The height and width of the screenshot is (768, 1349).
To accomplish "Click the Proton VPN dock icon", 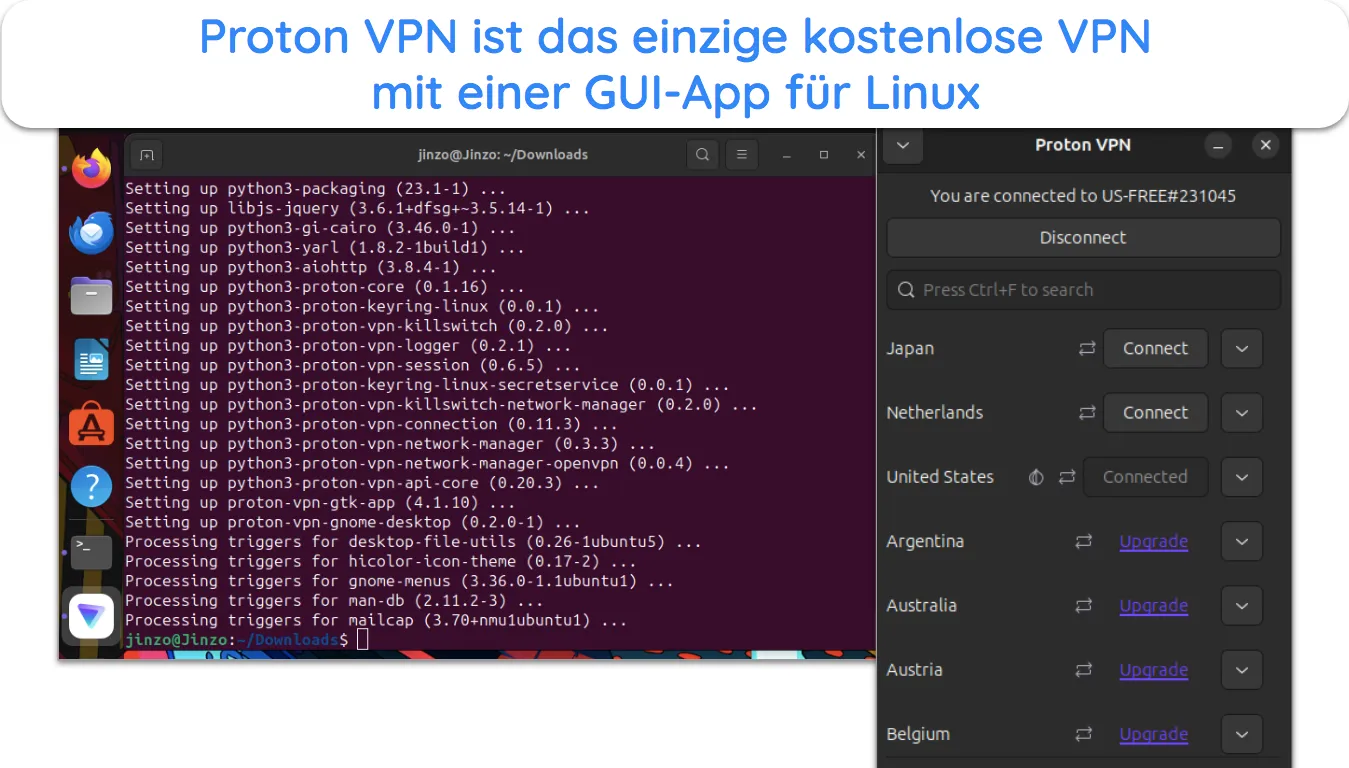I will (91, 616).
